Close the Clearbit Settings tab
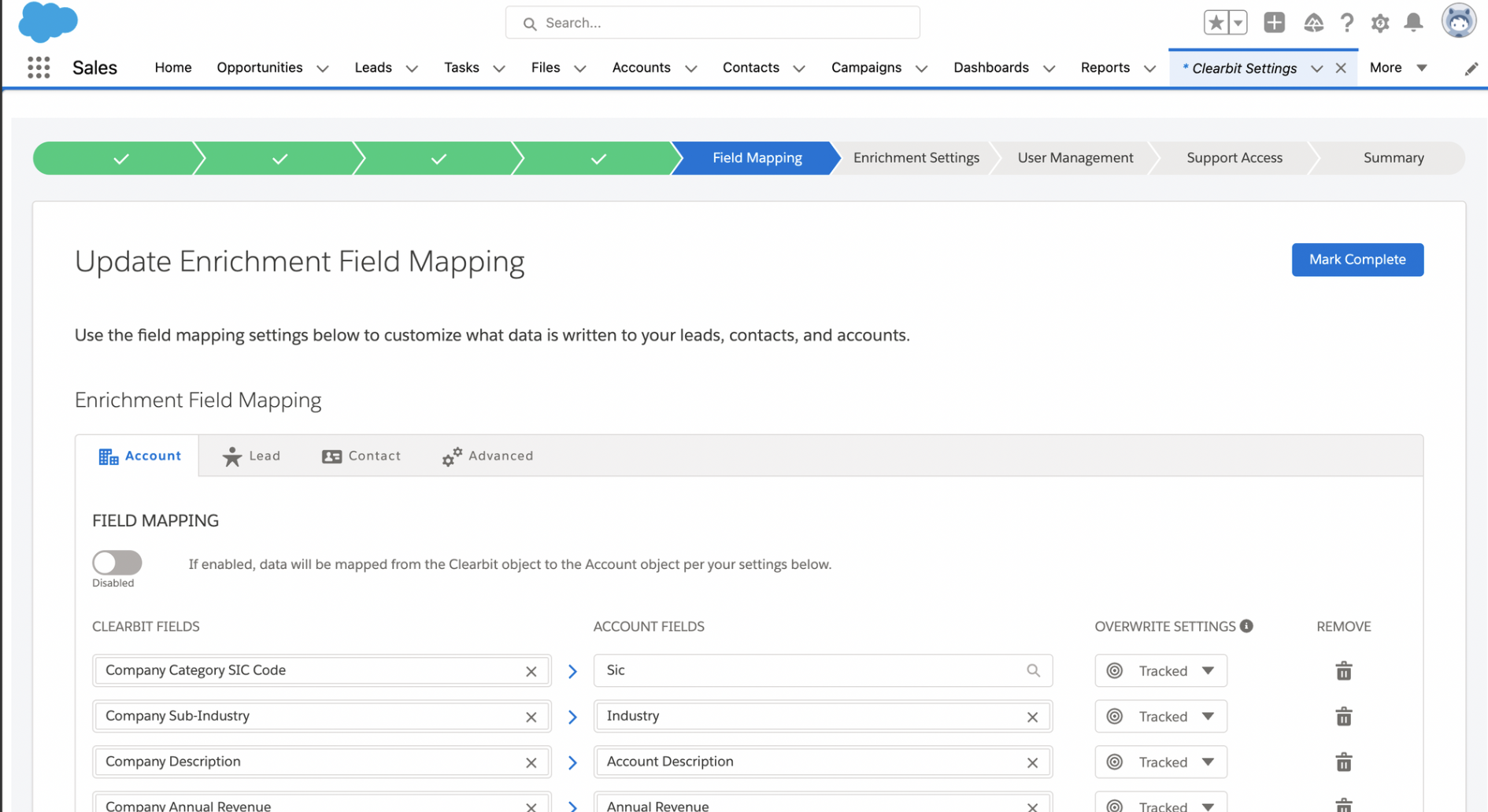 click(x=1341, y=68)
